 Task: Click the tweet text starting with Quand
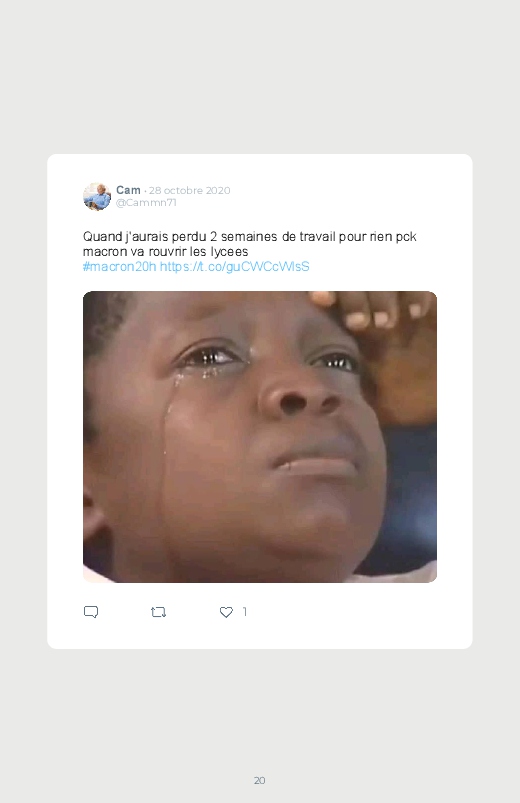(x=249, y=244)
